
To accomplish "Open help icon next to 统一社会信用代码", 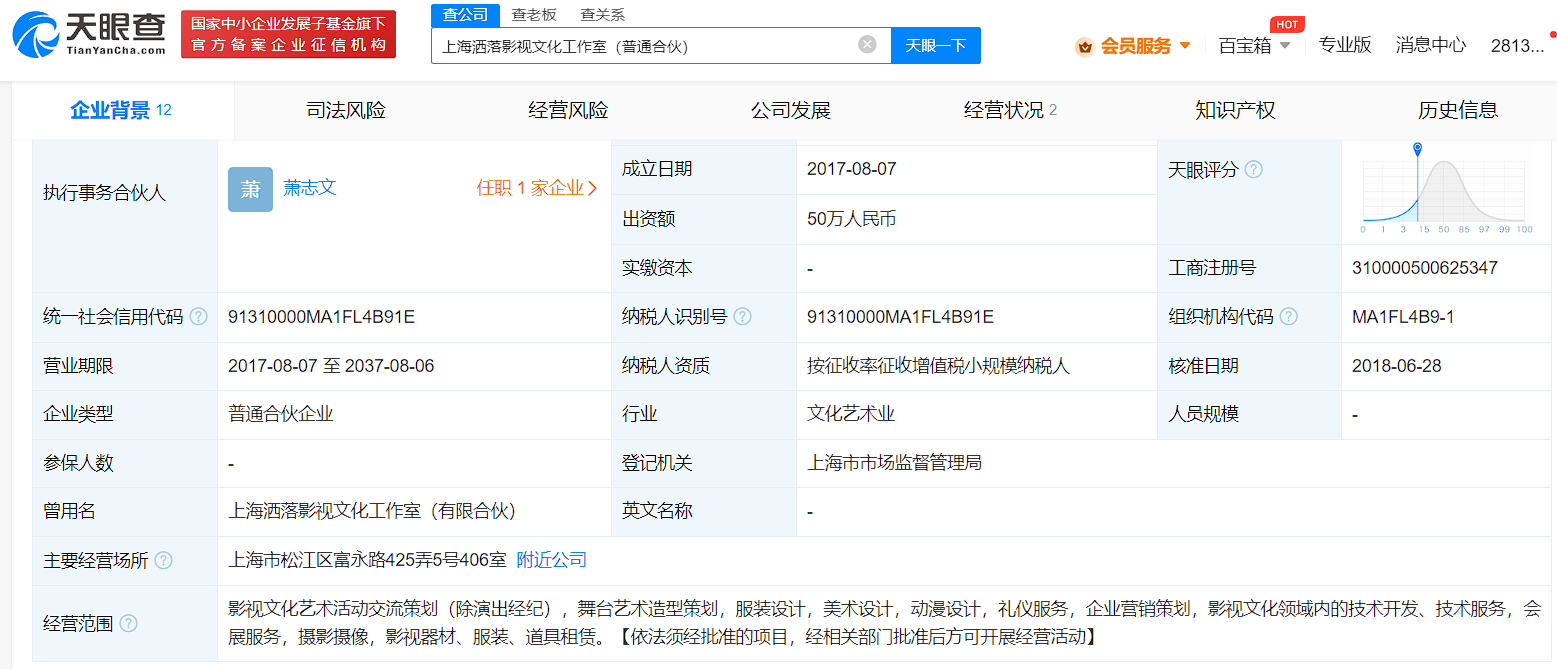I will pyautogui.click(x=199, y=317).
